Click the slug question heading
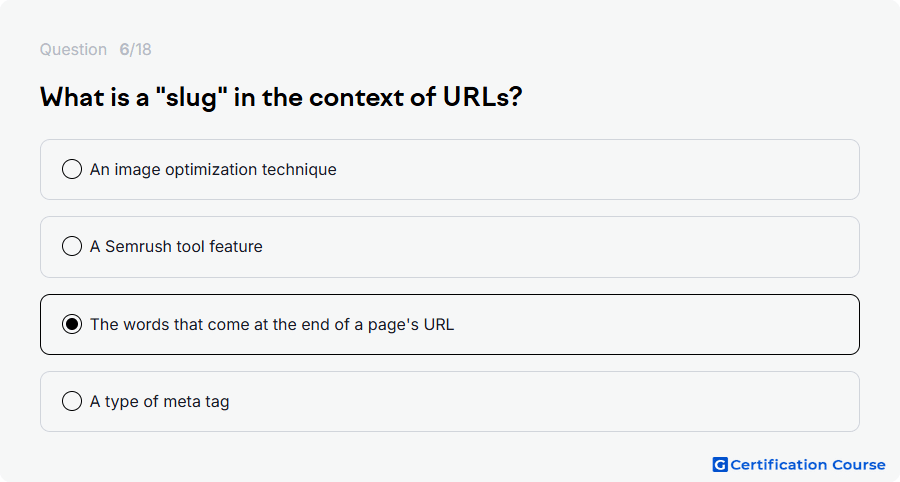This screenshot has height=482, width=900. click(281, 97)
